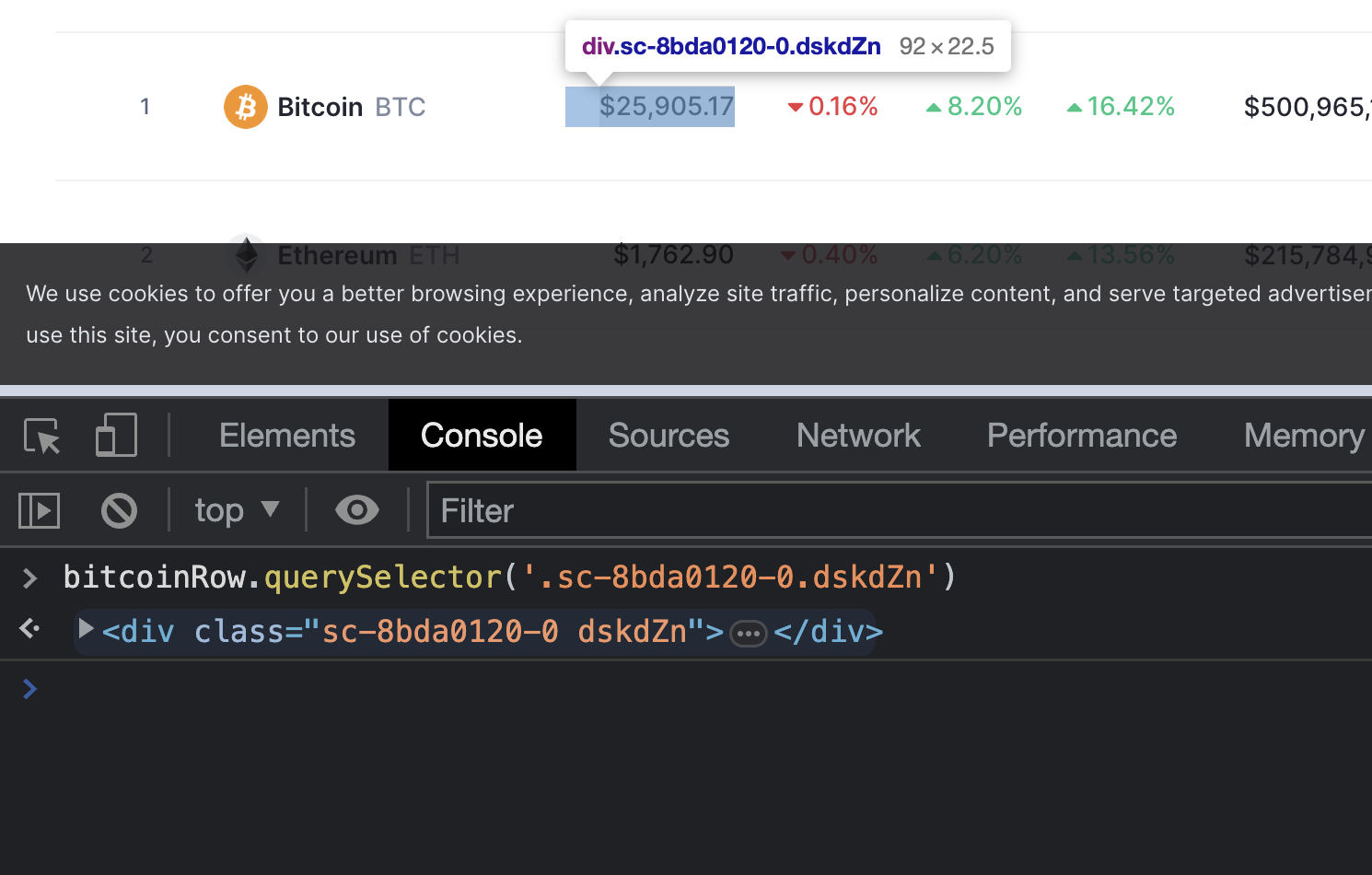
Task: Click the Bitcoin logo icon
Action: [x=245, y=107]
